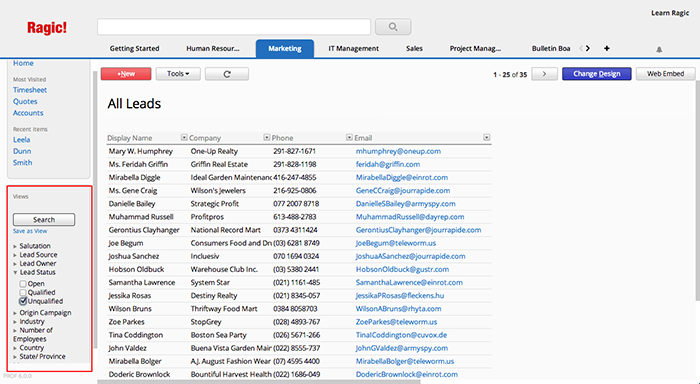Viewport: 700px width, 384px height.
Task: Open Phone column dropdown
Action: point(349,138)
